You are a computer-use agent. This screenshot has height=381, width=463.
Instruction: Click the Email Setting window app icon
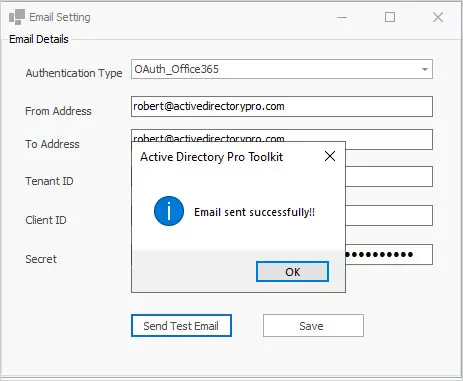pyautogui.click(x=17, y=17)
